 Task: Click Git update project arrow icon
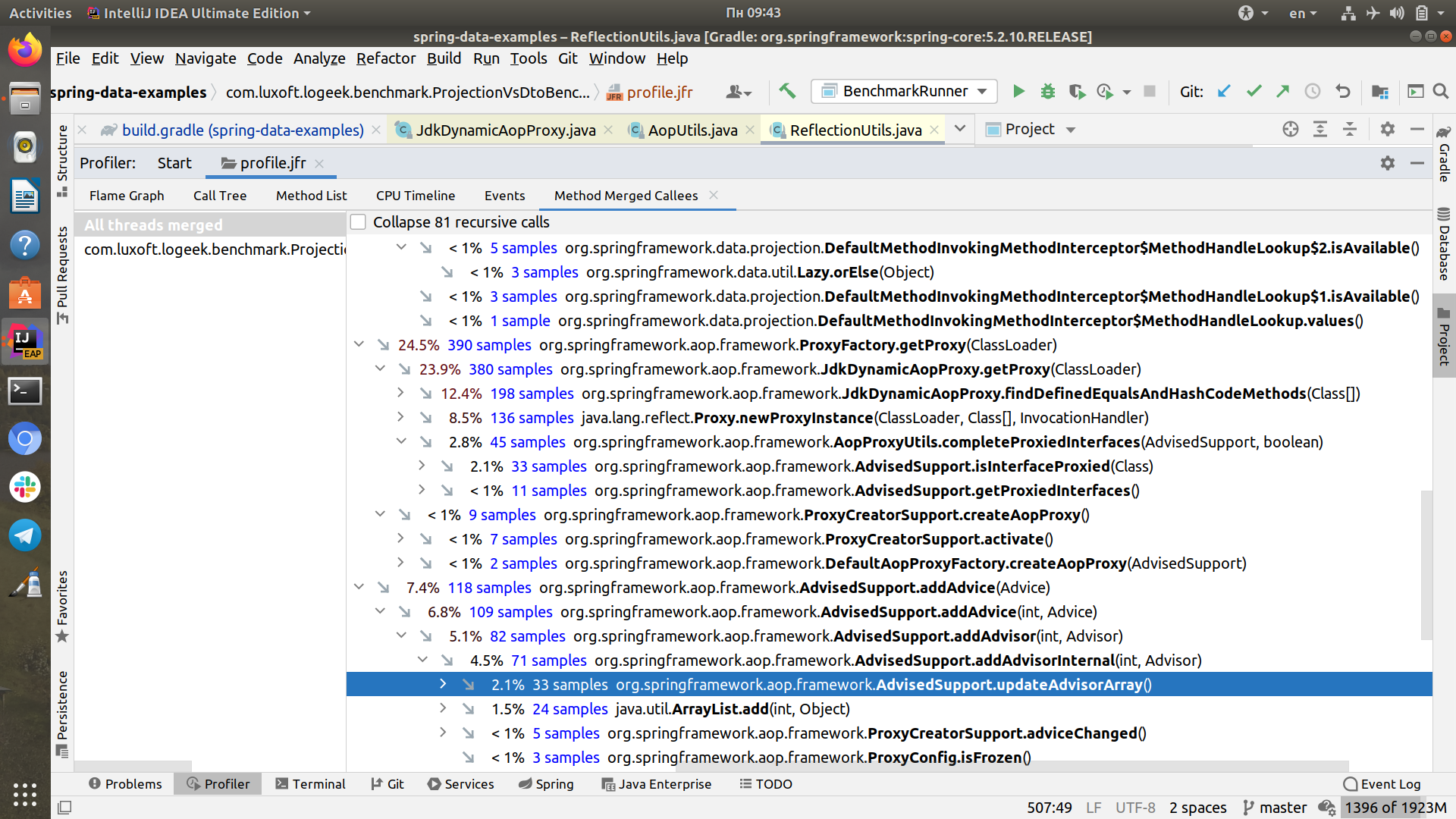point(1223,92)
